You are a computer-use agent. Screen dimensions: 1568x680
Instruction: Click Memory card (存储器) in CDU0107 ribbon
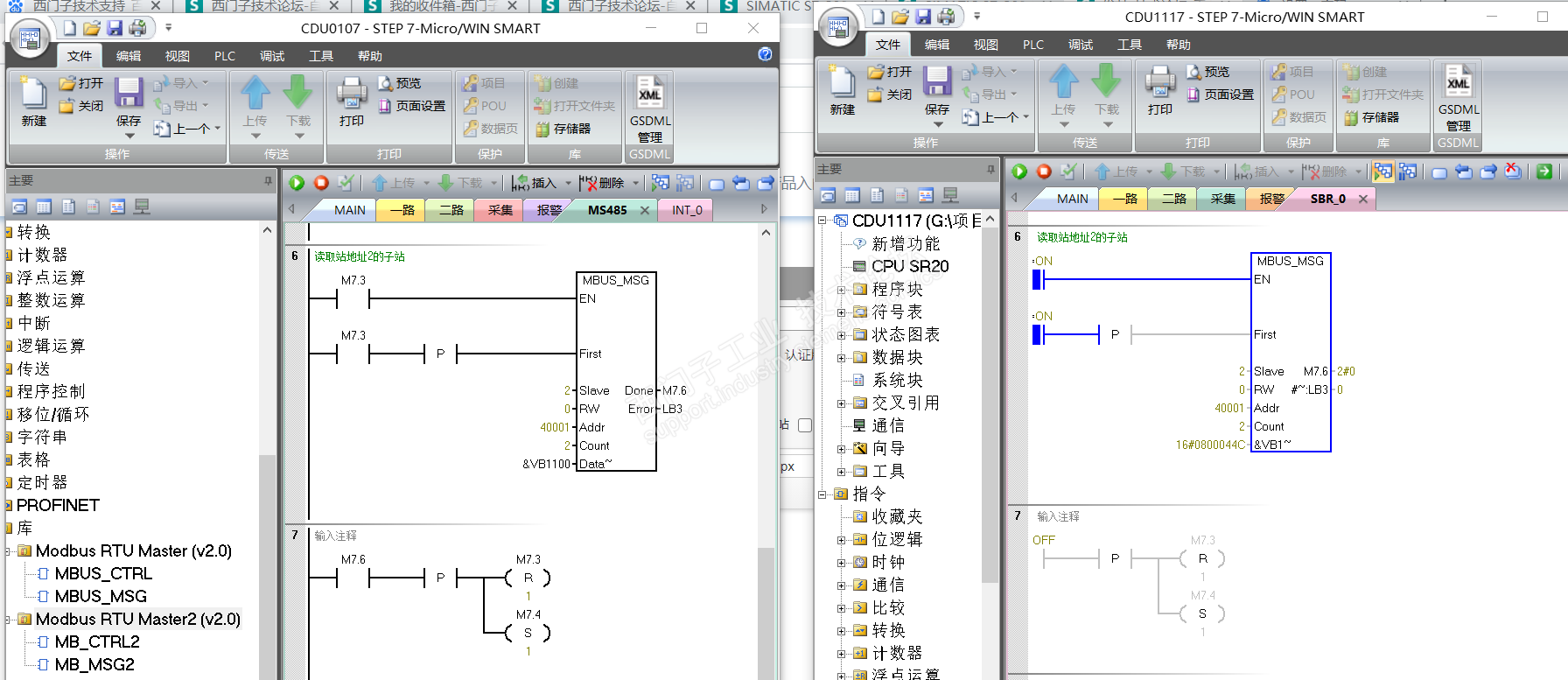563,129
